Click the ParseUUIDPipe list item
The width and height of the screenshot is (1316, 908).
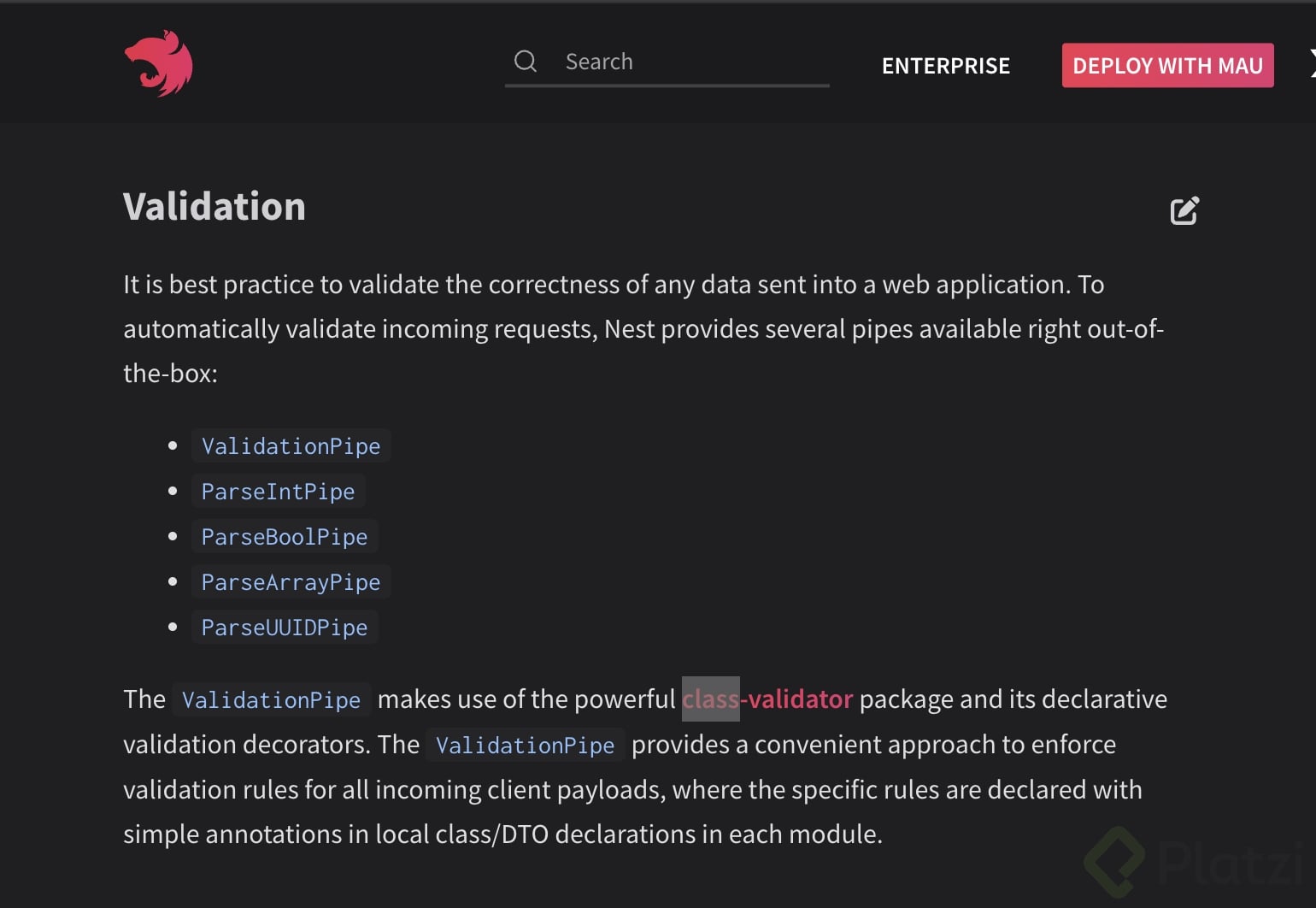tap(285, 628)
